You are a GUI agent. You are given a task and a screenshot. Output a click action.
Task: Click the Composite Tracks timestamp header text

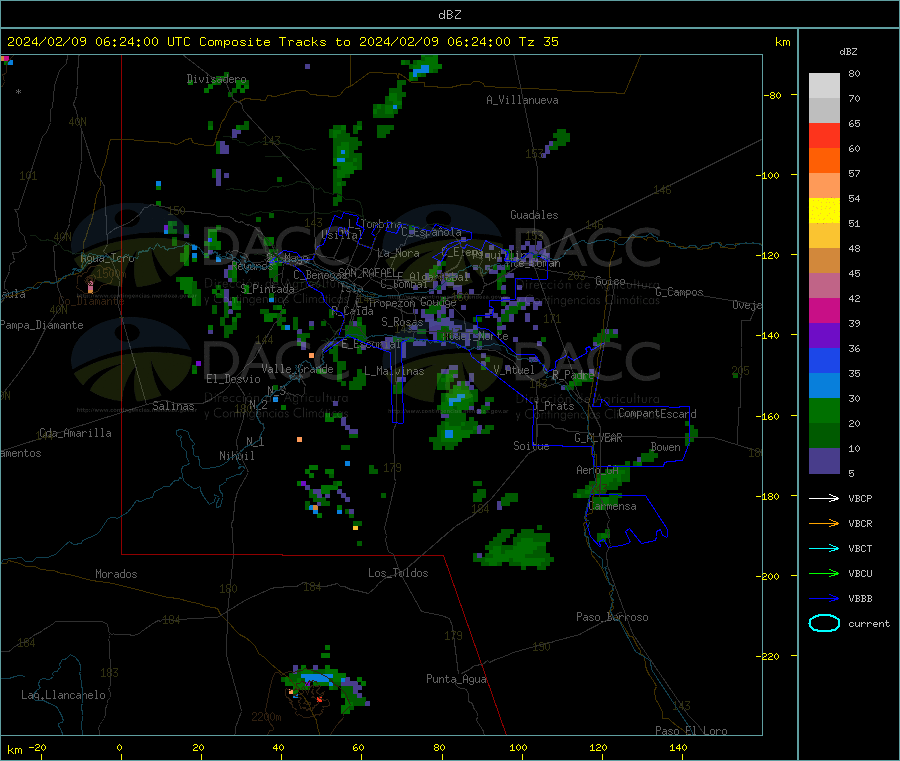coord(282,42)
